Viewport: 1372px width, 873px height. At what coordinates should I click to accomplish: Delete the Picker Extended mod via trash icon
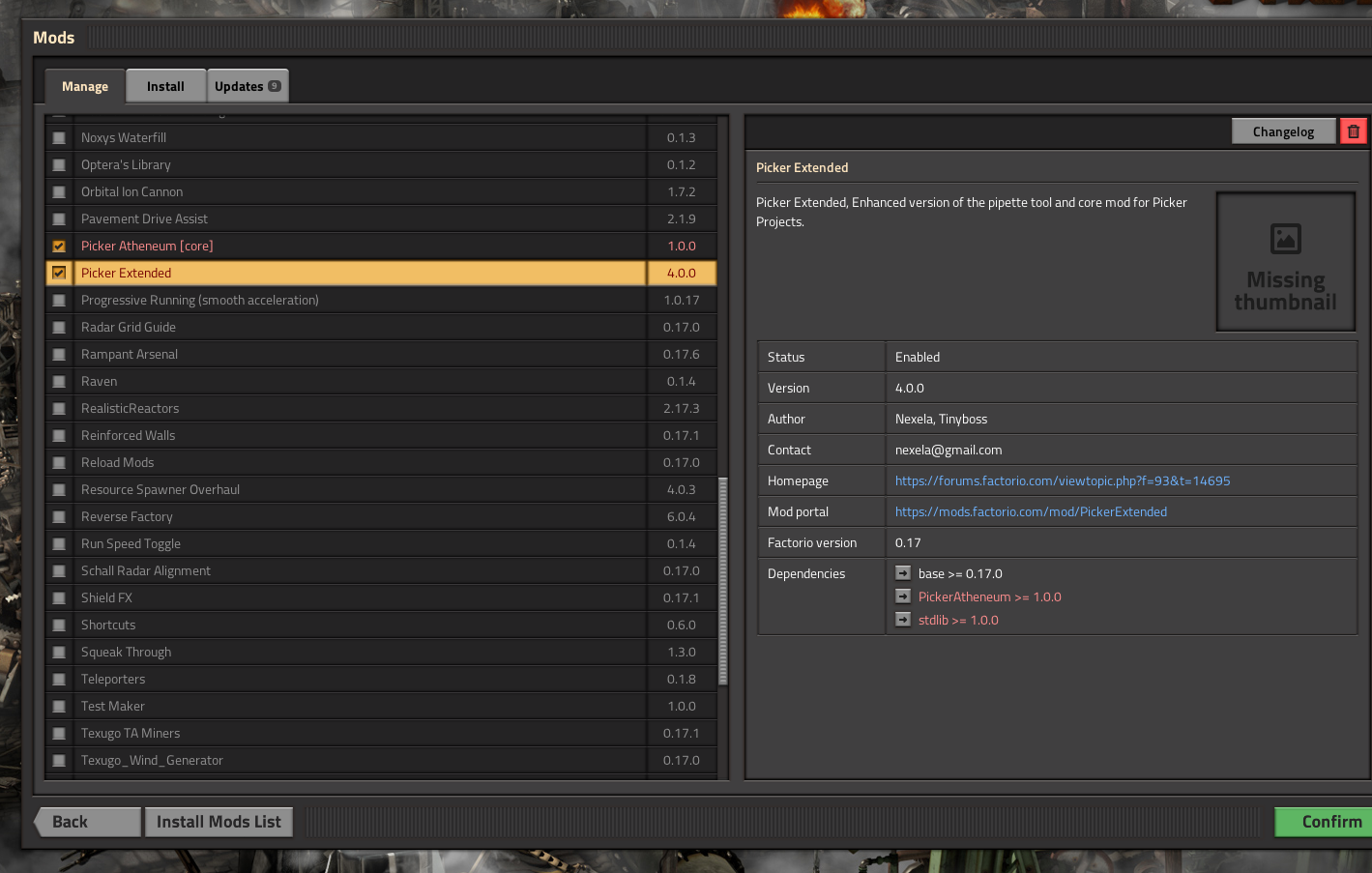1353,131
